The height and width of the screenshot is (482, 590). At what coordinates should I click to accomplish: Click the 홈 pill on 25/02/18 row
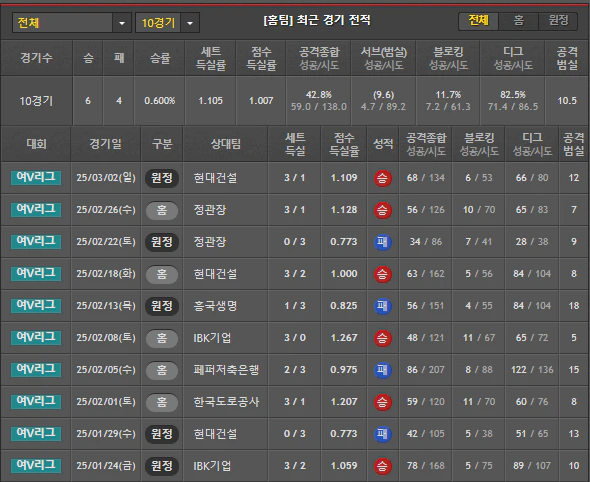coord(162,274)
